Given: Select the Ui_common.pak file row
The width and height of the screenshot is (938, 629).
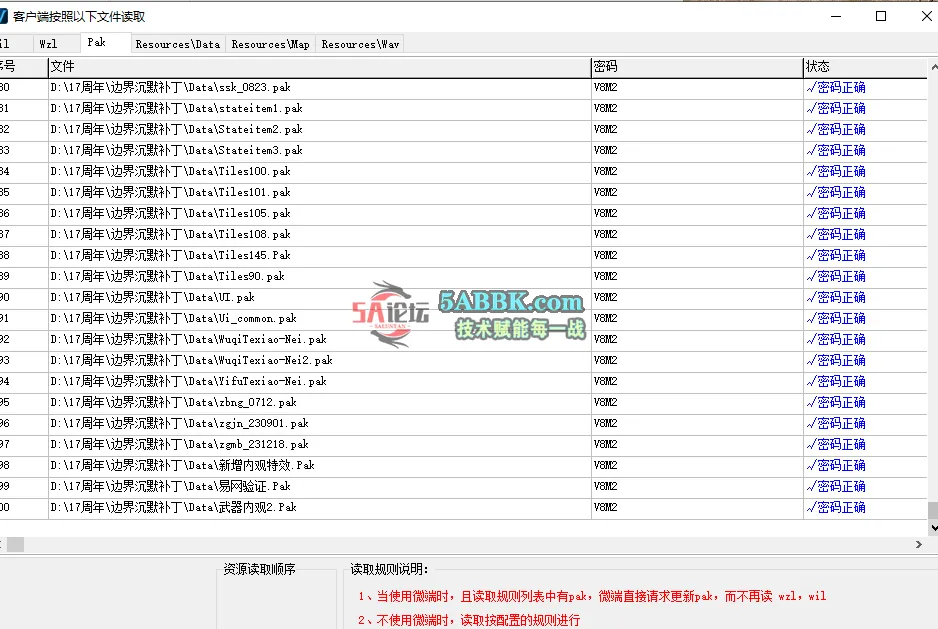Looking at the screenshot, I should pos(464,318).
